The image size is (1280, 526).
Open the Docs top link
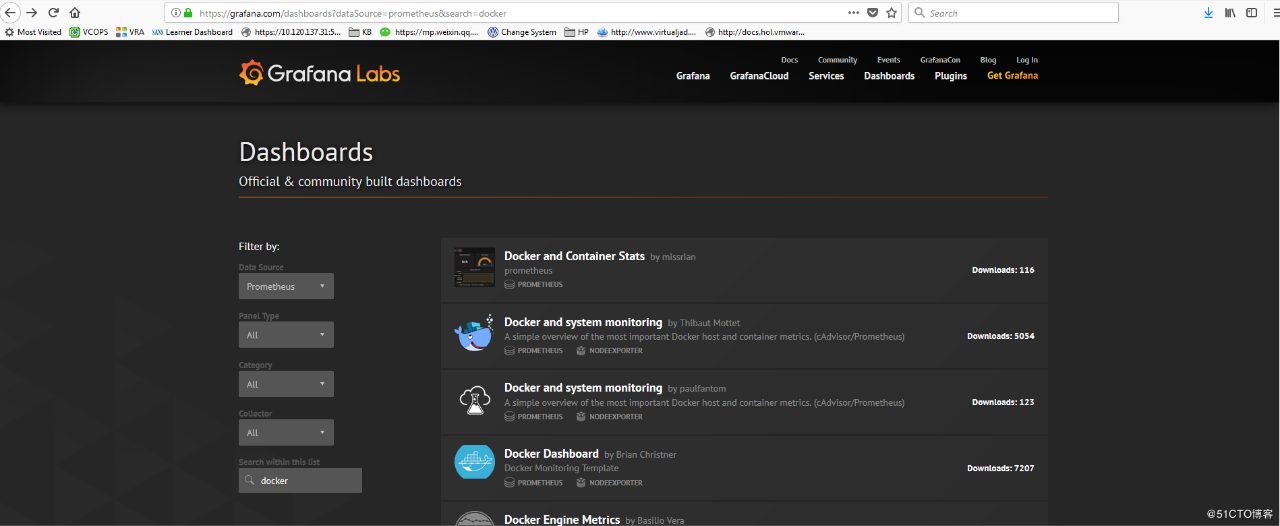click(789, 60)
